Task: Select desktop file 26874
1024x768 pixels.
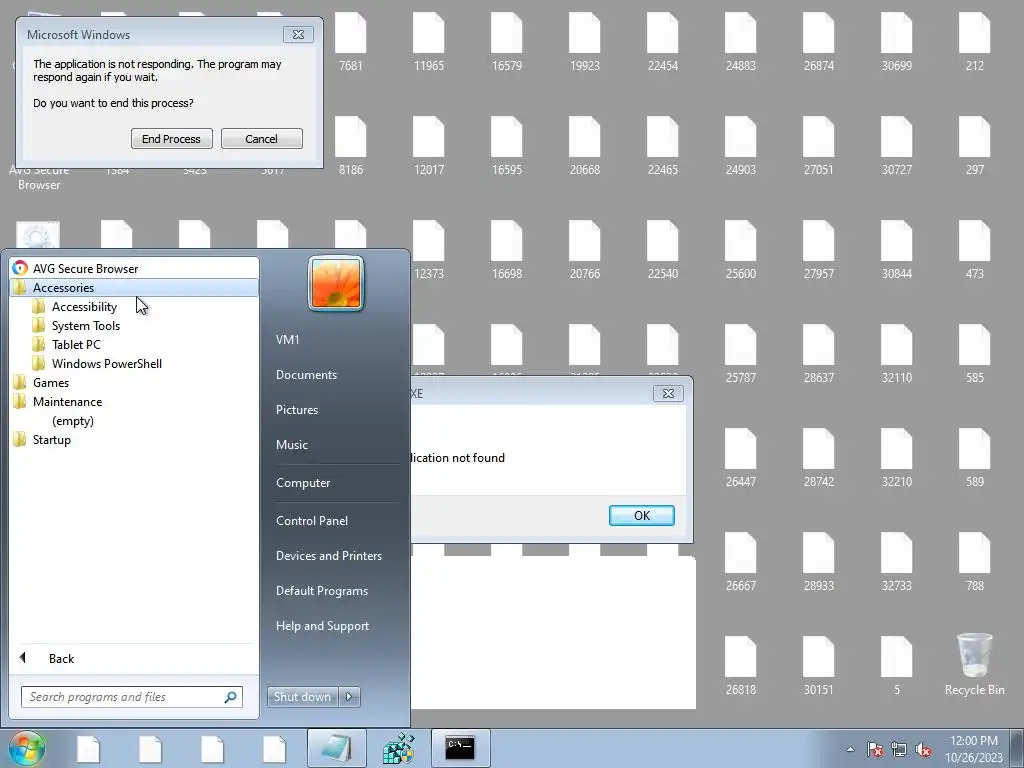Action: point(818,42)
